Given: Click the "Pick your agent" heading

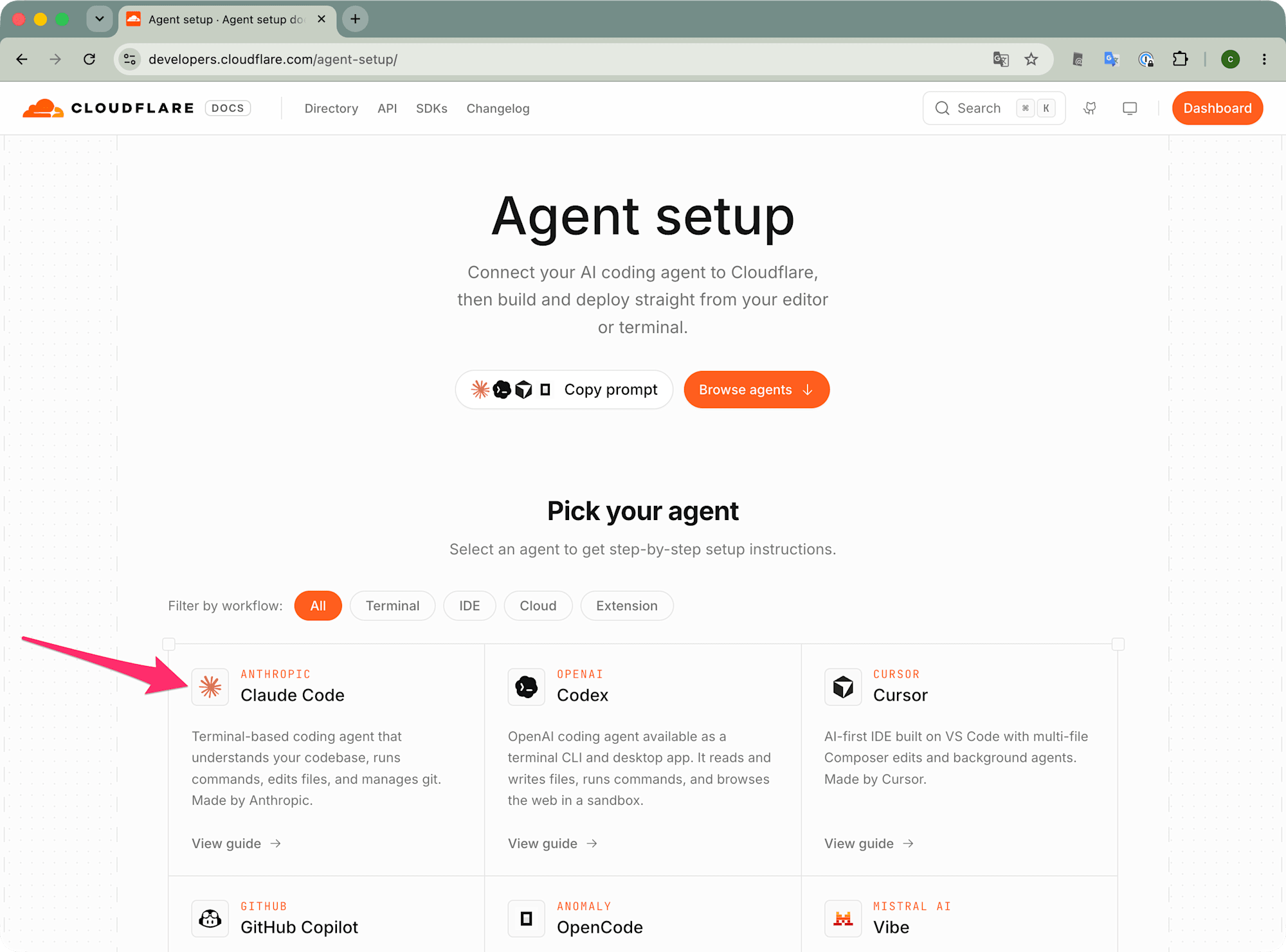Looking at the screenshot, I should point(643,511).
